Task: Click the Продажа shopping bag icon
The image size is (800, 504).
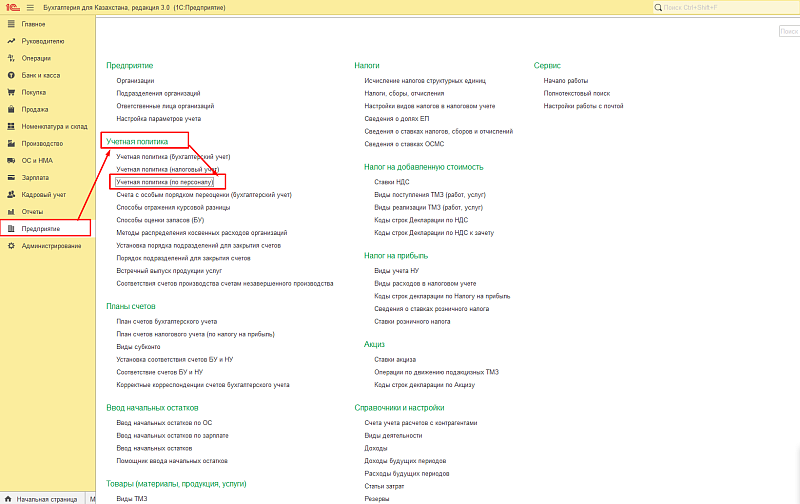Action: click(x=10, y=109)
